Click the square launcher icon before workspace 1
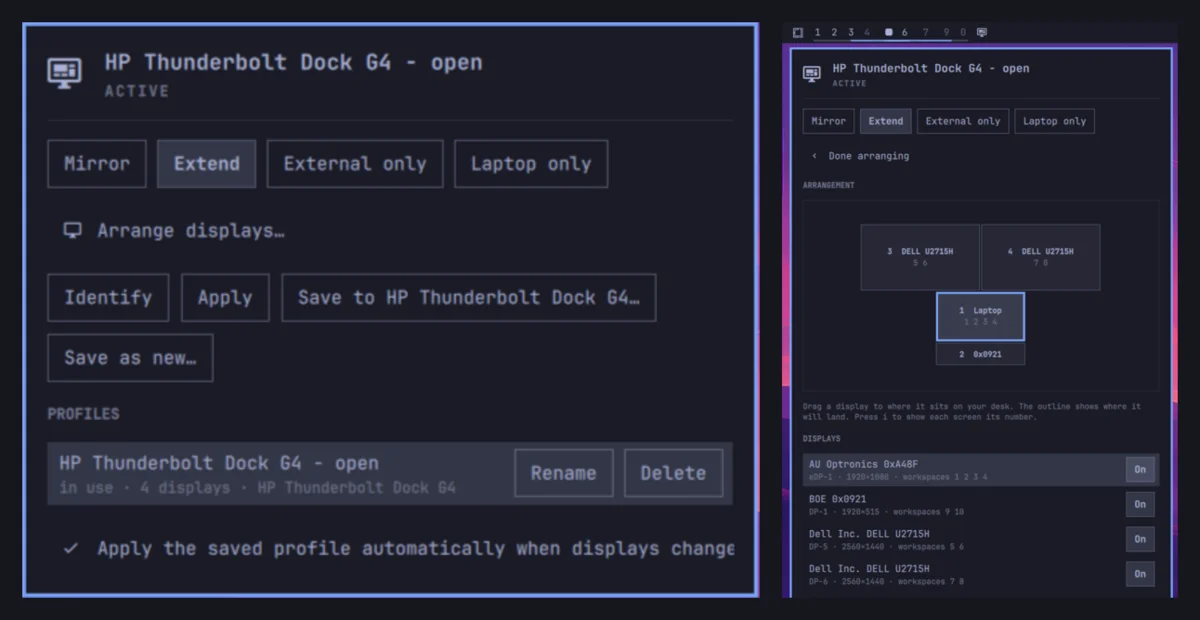This screenshot has height=620, width=1200. (x=797, y=32)
